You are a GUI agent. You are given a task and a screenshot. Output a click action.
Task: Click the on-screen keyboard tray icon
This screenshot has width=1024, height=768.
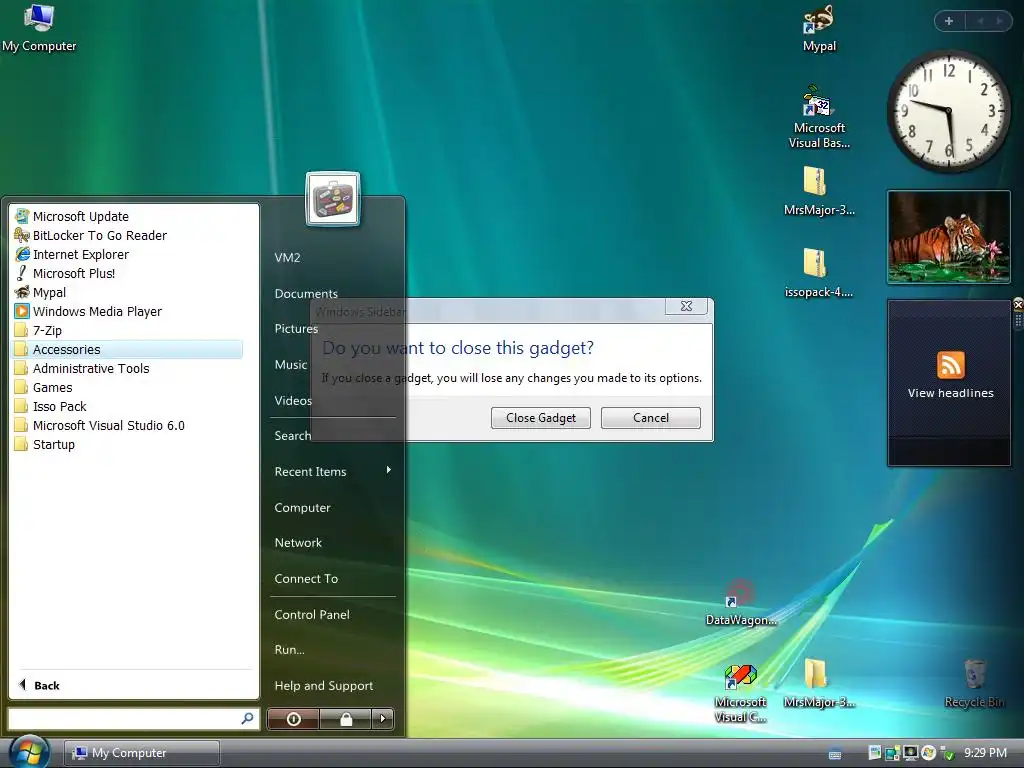pos(835,754)
